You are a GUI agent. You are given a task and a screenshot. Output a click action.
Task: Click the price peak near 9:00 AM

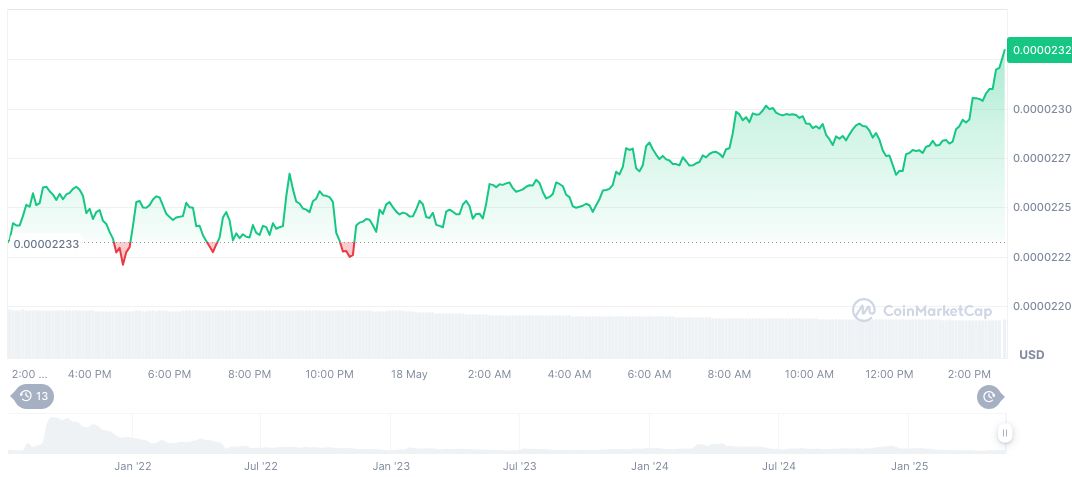click(x=766, y=105)
